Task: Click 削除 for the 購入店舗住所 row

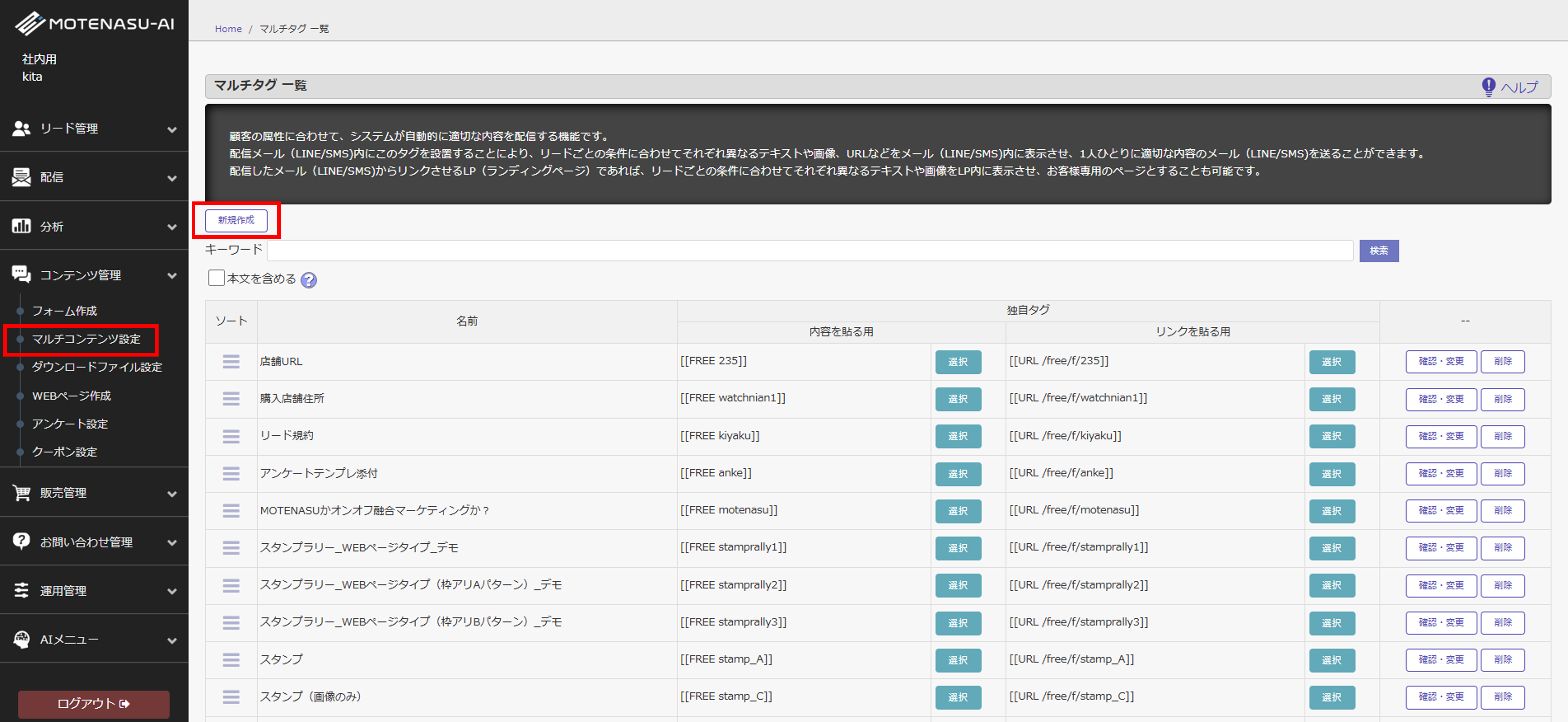Action: coord(1502,399)
